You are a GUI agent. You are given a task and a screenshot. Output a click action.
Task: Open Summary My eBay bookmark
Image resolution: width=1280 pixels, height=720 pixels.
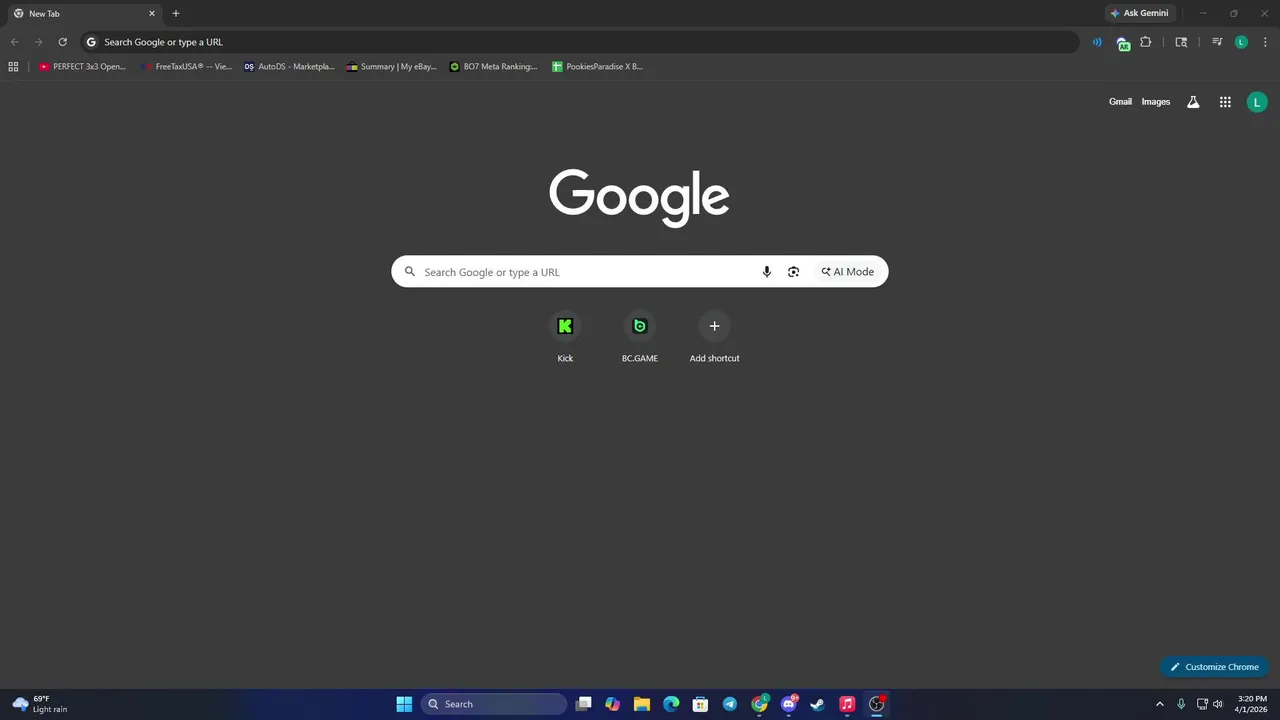click(x=392, y=67)
